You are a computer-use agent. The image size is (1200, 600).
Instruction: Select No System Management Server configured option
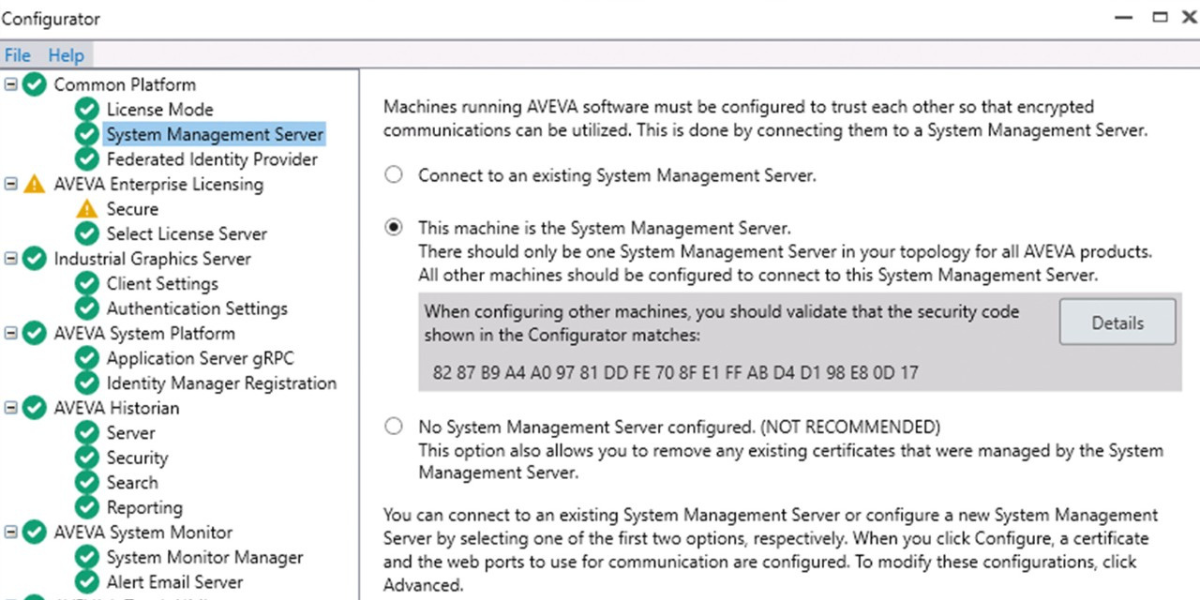coord(394,428)
